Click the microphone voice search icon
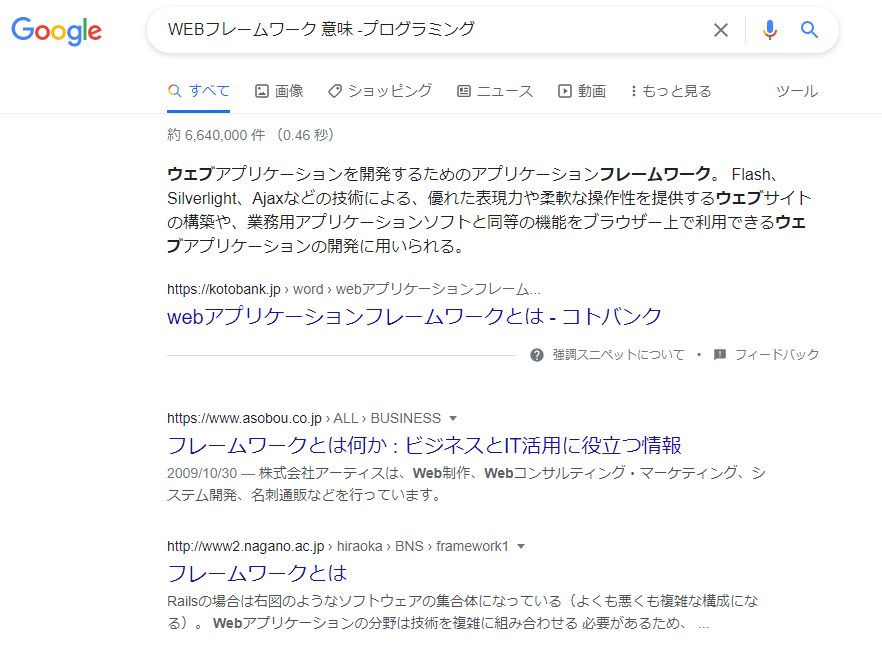The height and width of the screenshot is (647, 882). (x=769, y=30)
